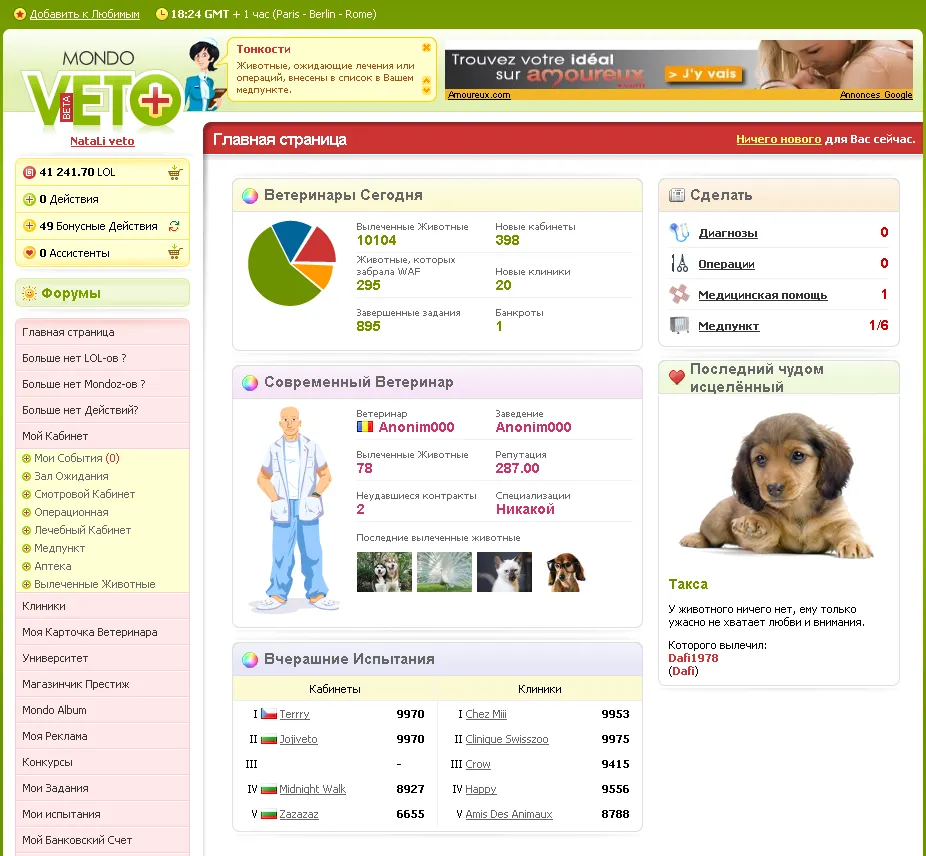Open Мой Кабинет menu item
Image resolution: width=926 pixels, height=856 pixels.
pos(102,436)
